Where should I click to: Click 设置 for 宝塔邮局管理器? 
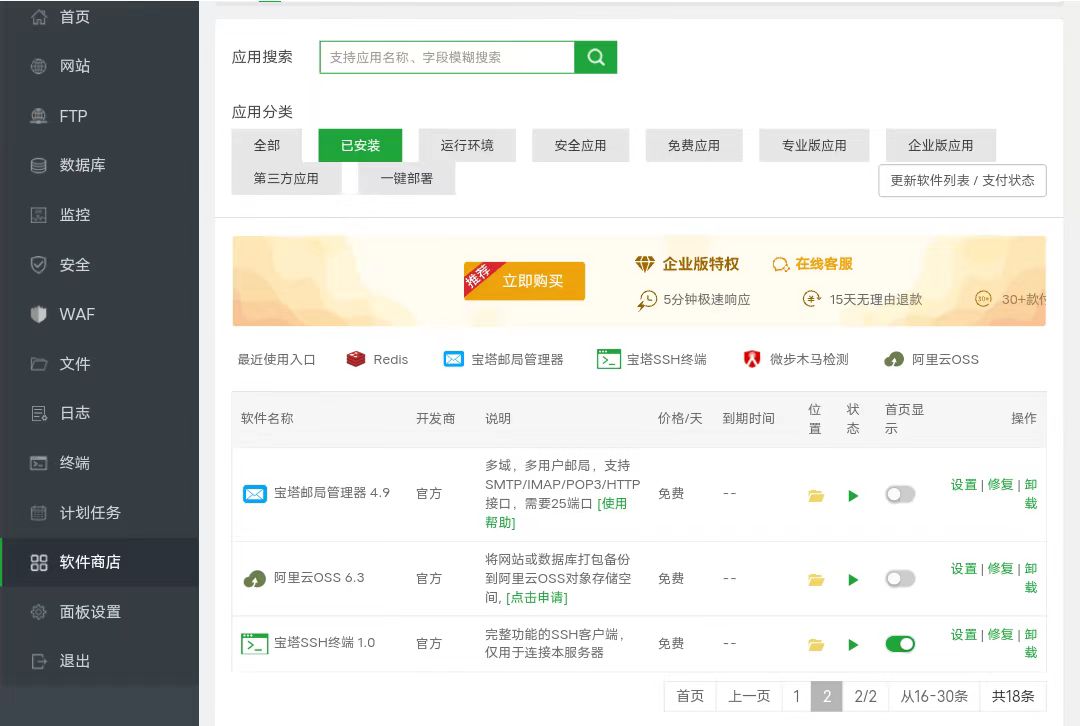964,485
